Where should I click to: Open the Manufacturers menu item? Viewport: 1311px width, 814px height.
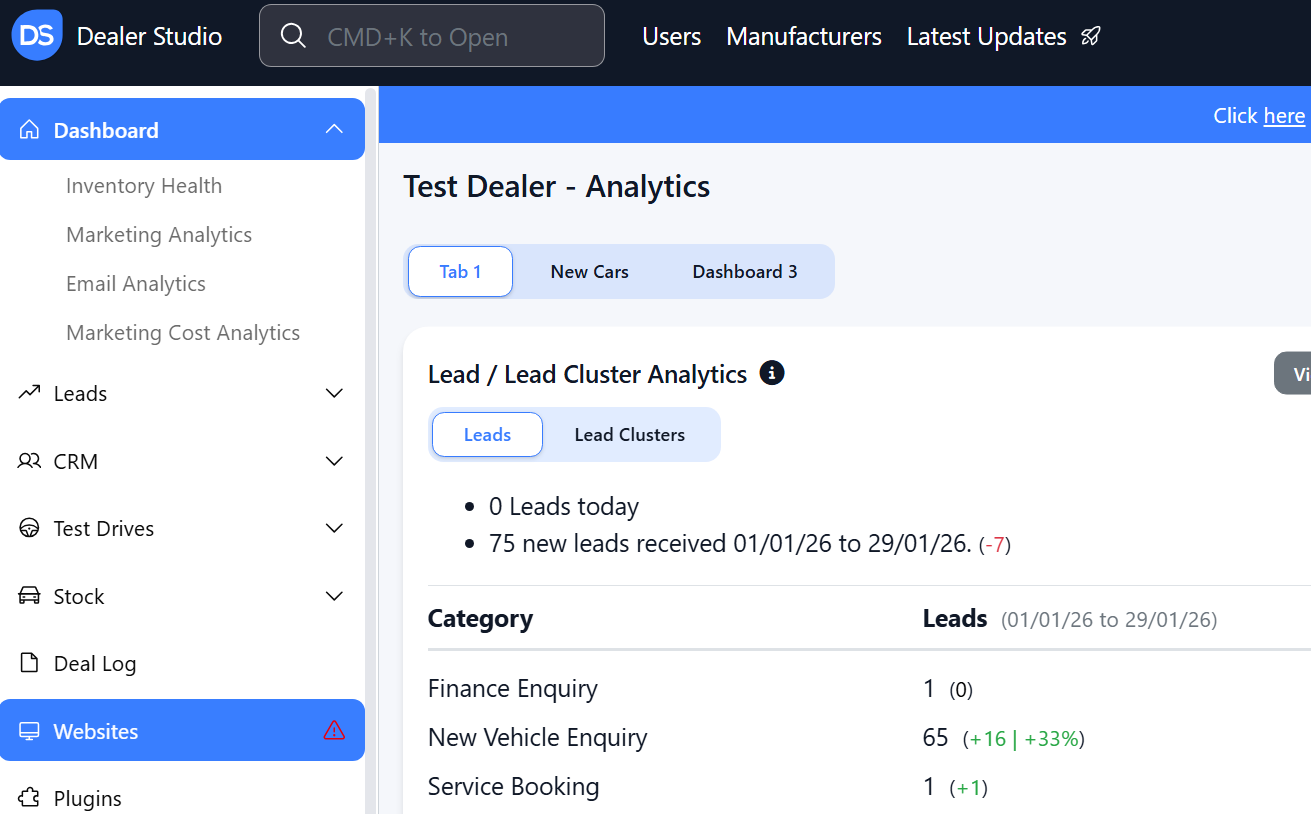[x=804, y=37]
